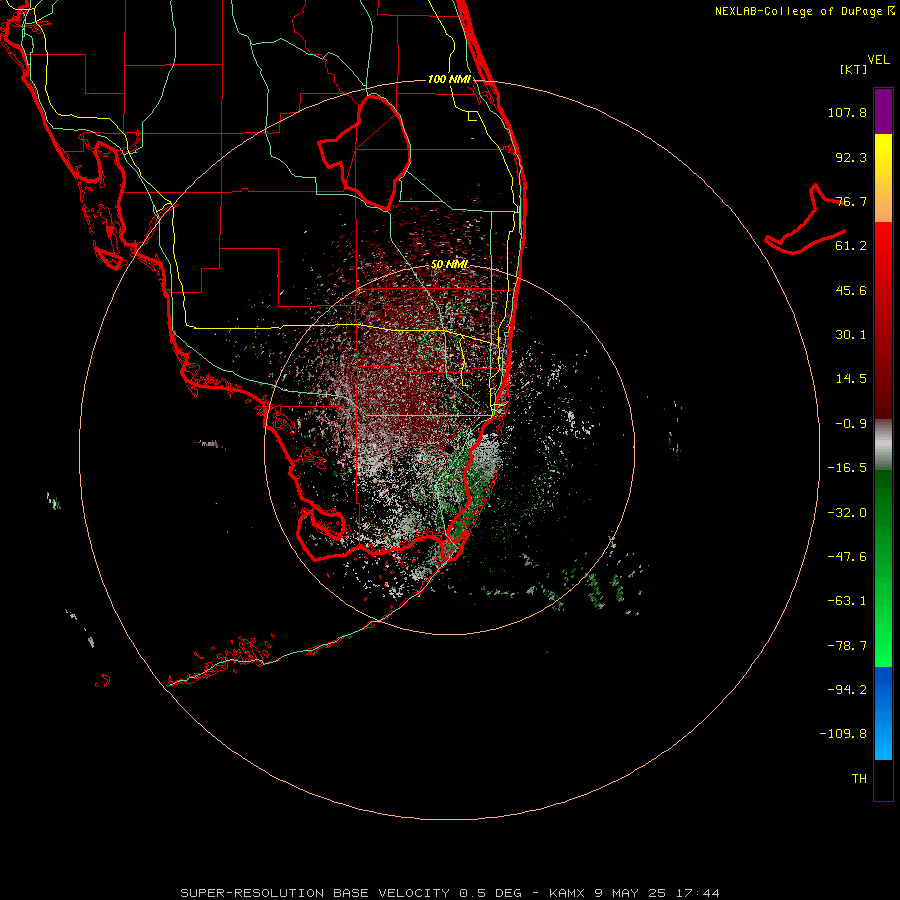
Task: Click the -32.0 velocity scale value
Action: coord(847,513)
